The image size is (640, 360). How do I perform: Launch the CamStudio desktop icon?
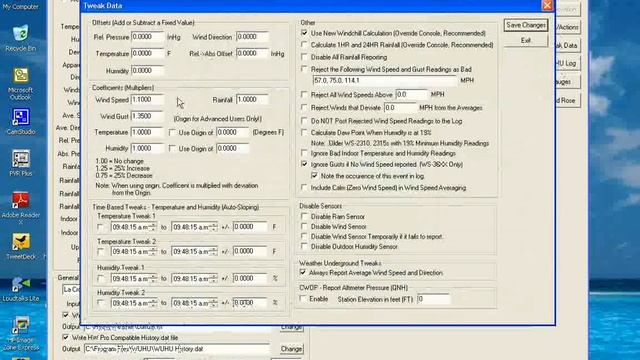[x=20, y=122]
